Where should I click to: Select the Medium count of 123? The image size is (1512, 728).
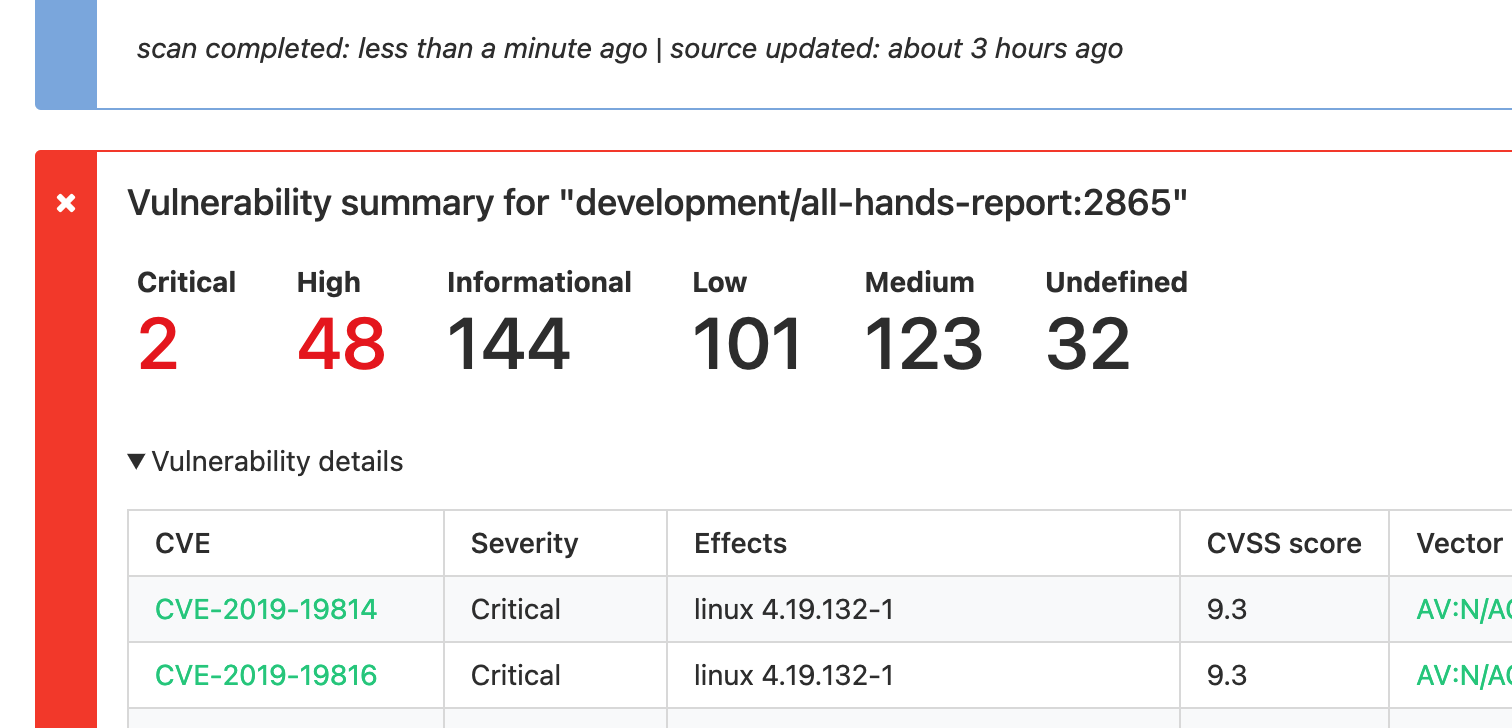tap(923, 345)
